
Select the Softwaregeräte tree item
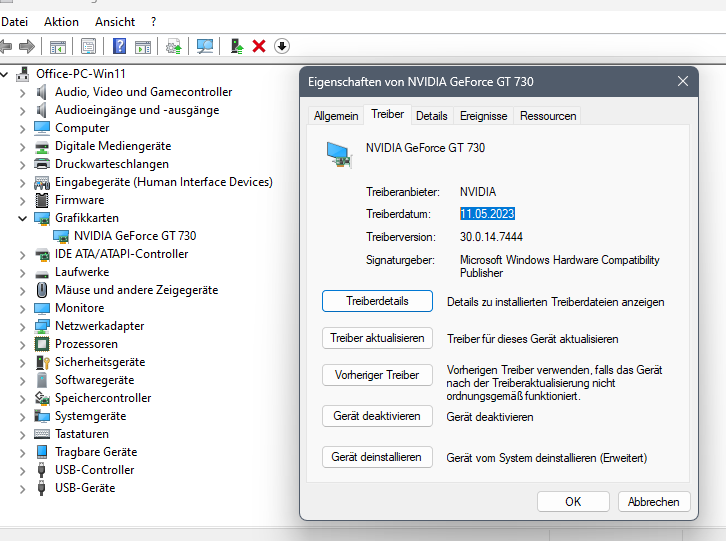[x=95, y=380]
